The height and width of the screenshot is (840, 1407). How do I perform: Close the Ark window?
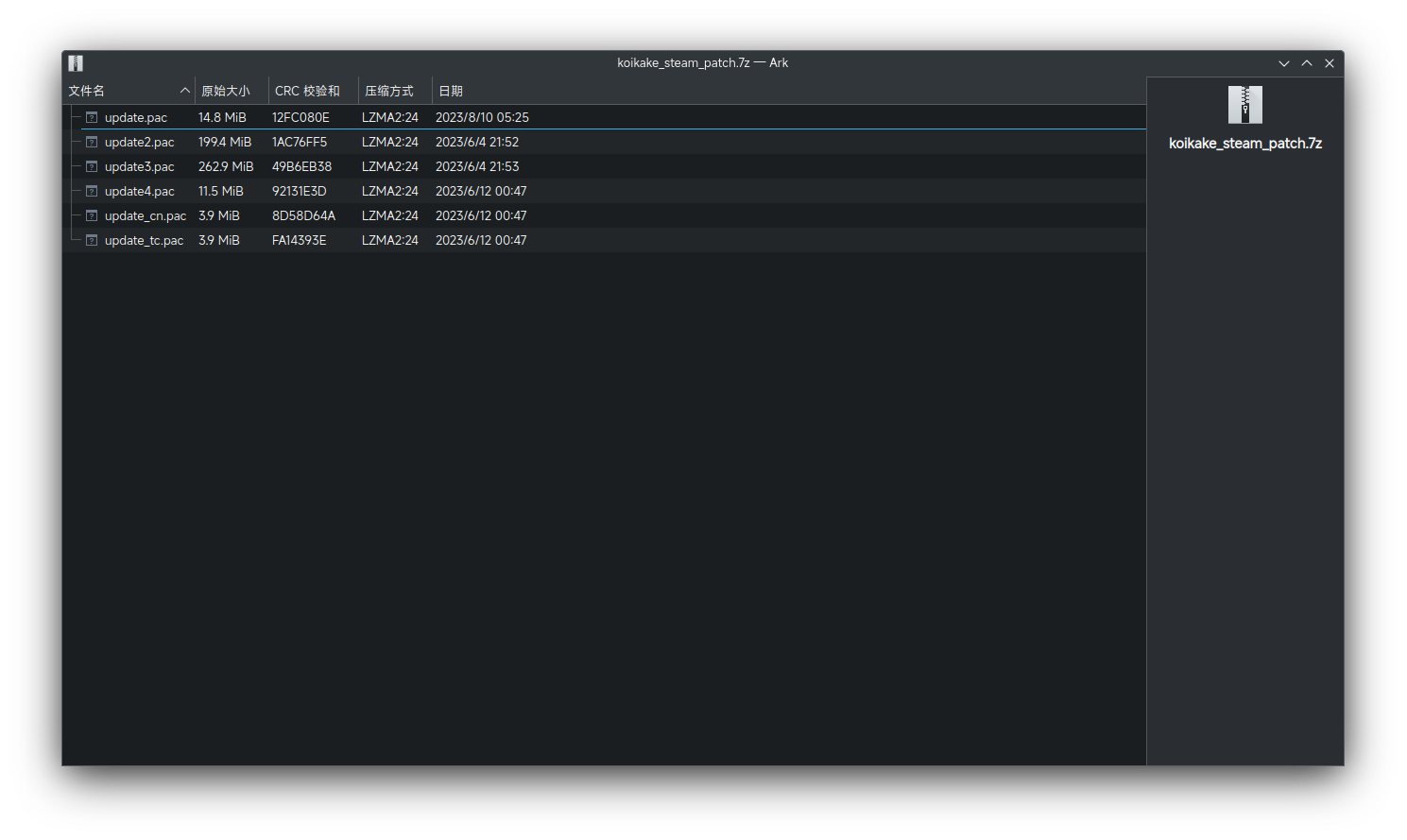pos(1330,63)
